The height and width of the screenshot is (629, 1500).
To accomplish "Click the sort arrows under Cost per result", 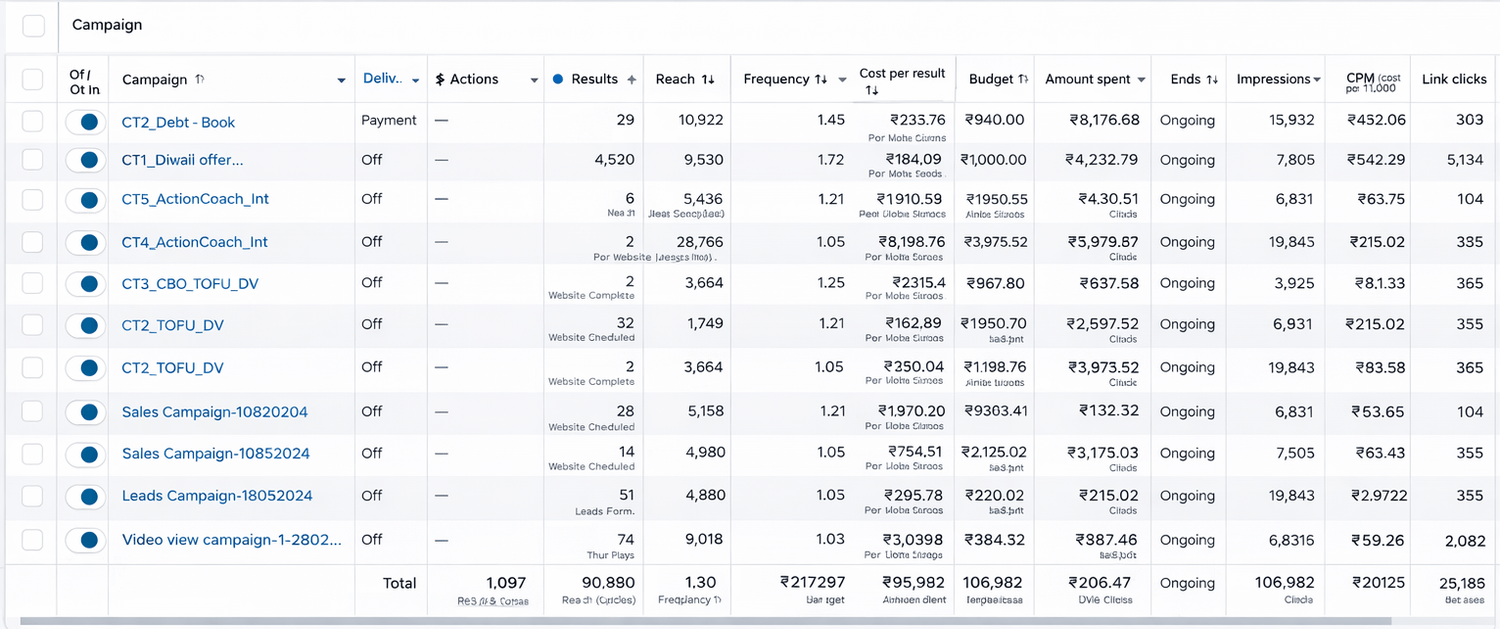I will click(x=871, y=91).
